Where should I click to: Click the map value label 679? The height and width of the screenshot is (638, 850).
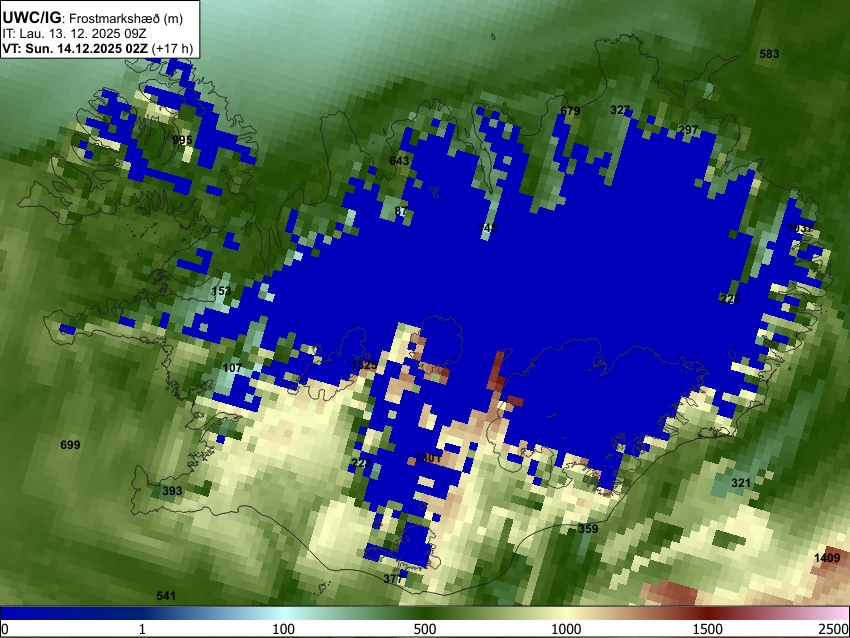[570, 111]
